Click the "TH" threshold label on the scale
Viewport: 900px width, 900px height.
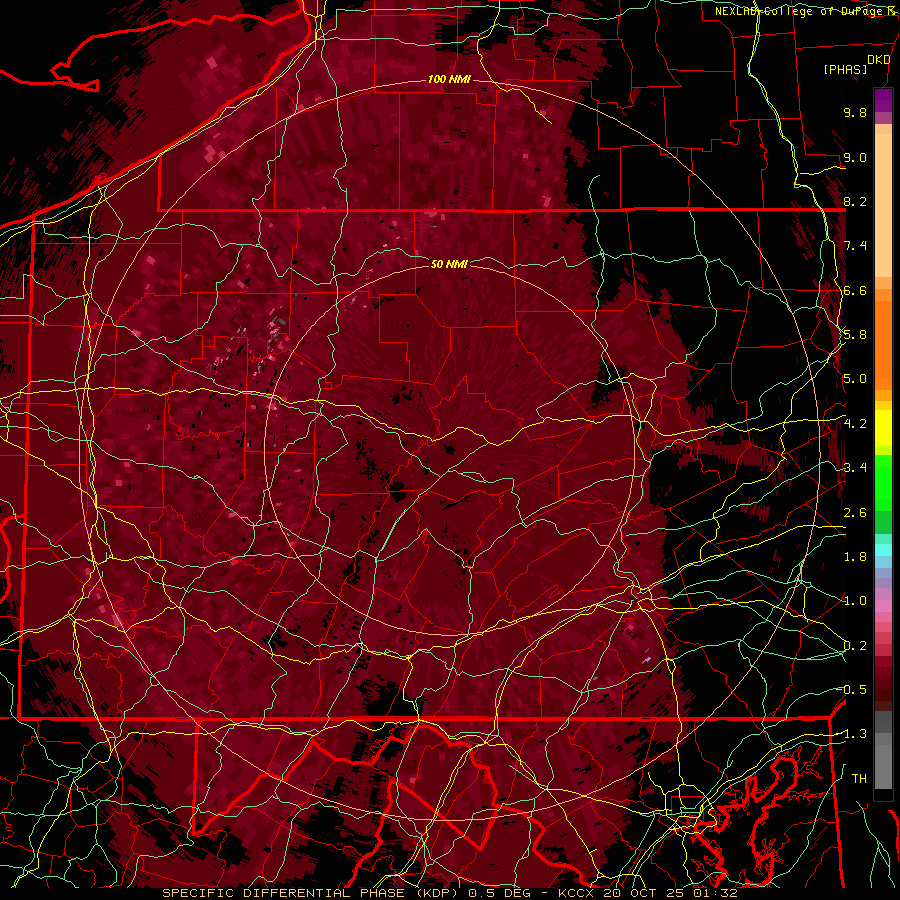point(859,779)
